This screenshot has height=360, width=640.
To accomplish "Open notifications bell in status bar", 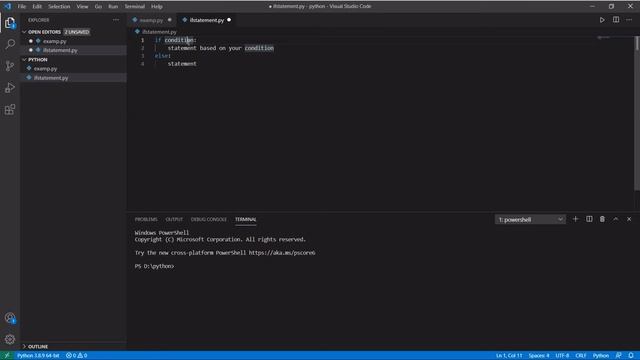I will point(631,356).
